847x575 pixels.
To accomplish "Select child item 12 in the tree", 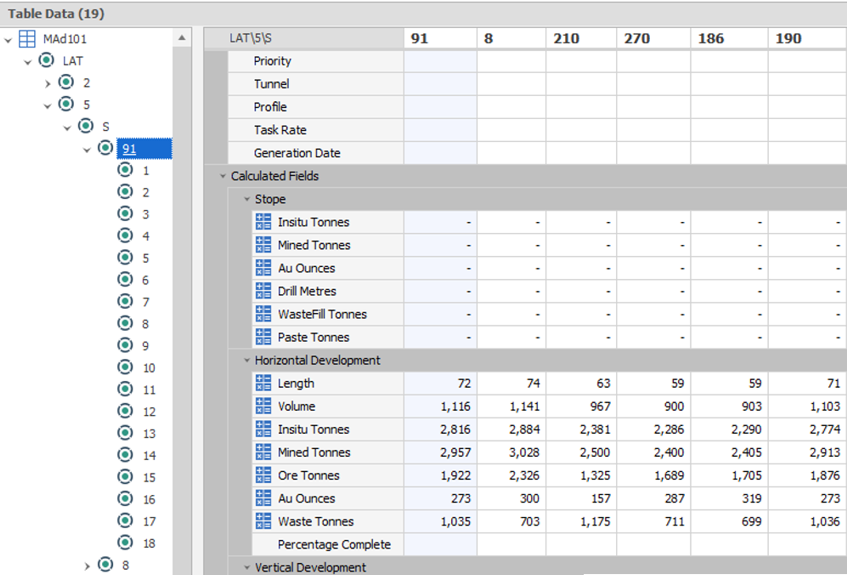I will click(149, 412).
